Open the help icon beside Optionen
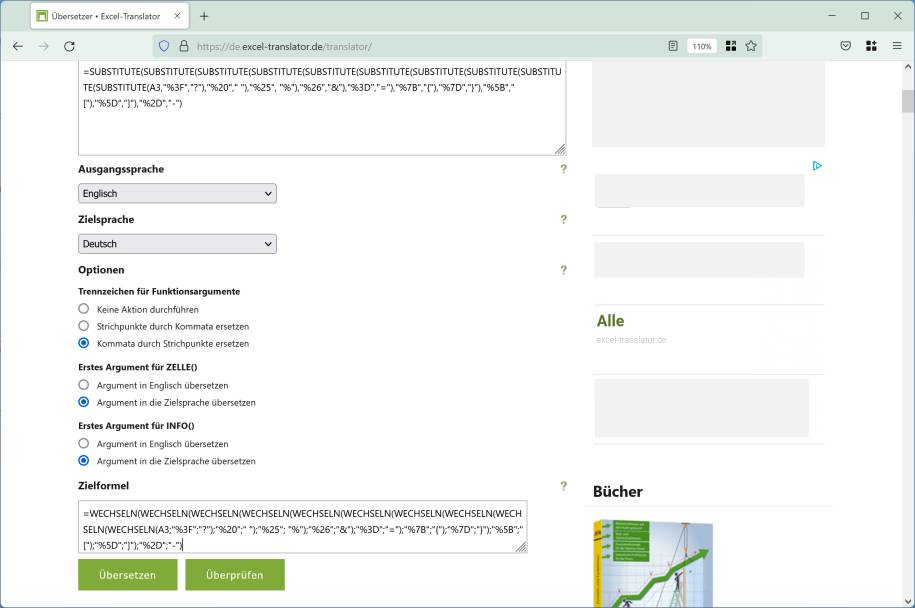The width and height of the screenshot is (915, 608). (562, 269)
